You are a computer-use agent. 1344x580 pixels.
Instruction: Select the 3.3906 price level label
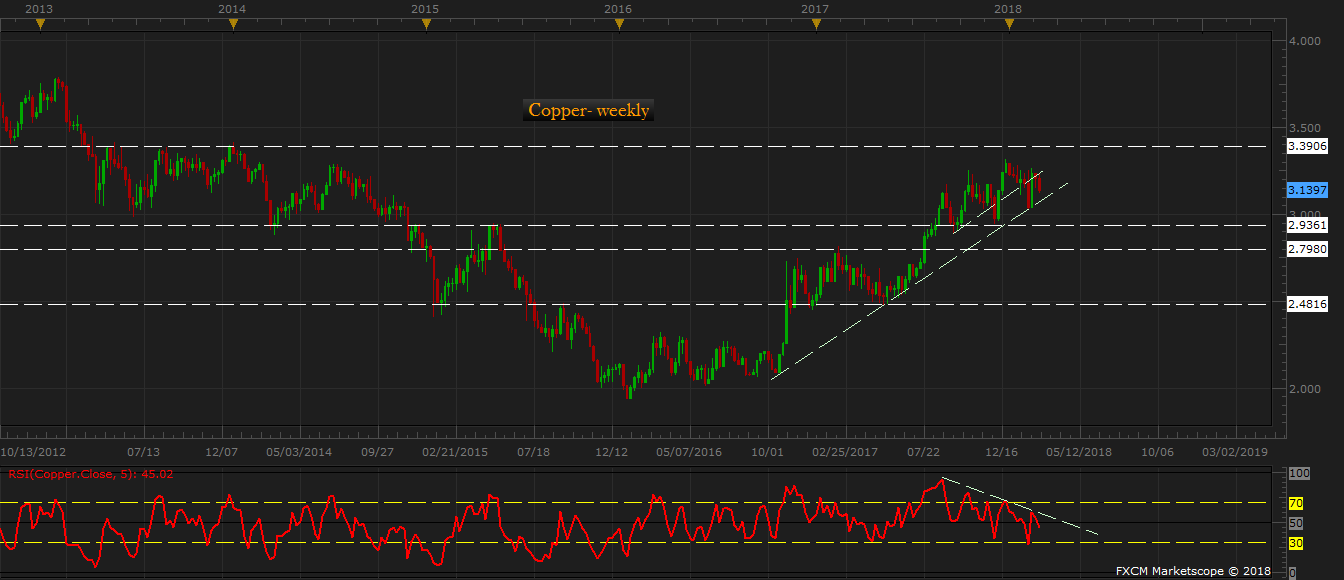[1307, 146]
